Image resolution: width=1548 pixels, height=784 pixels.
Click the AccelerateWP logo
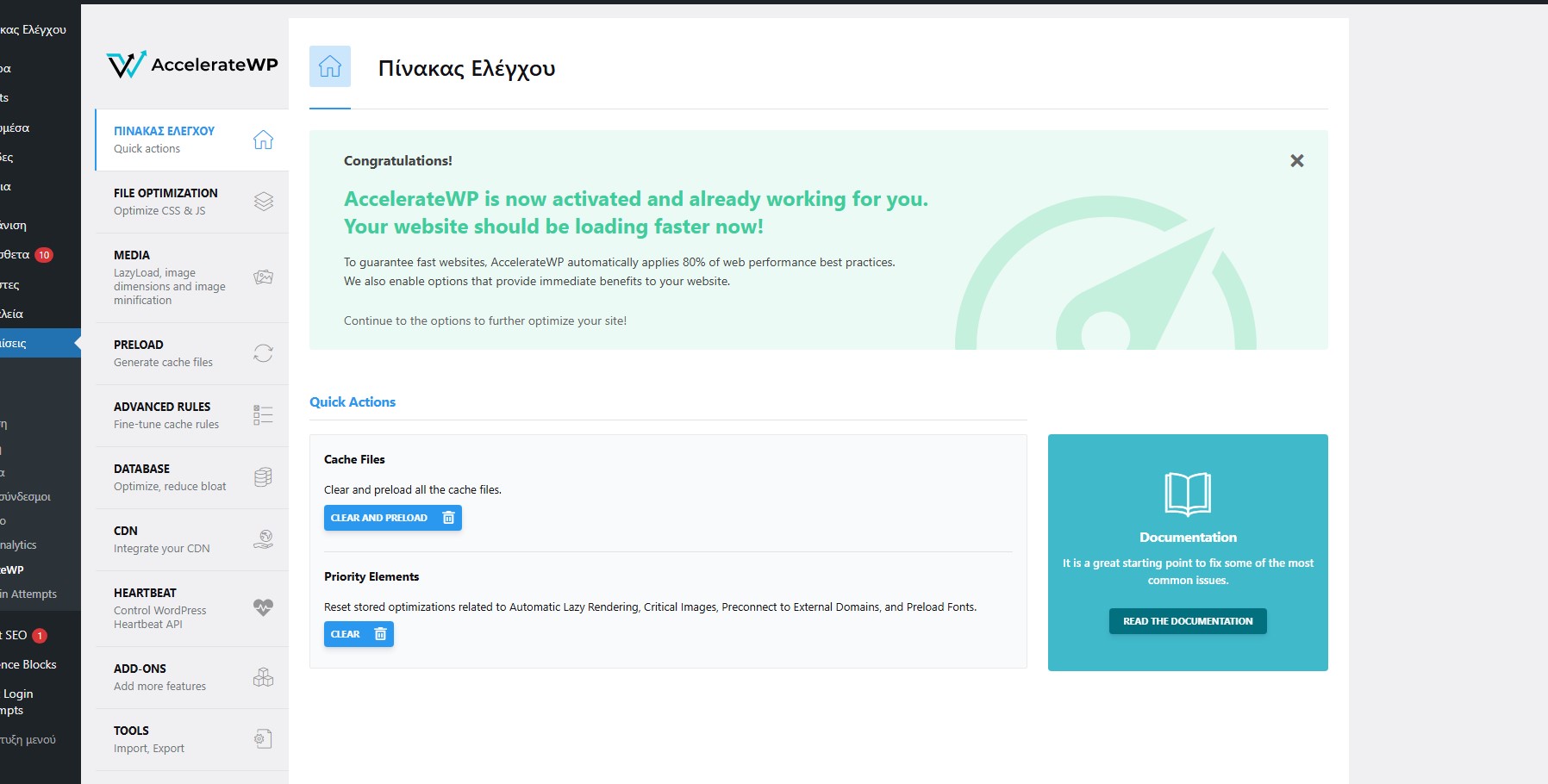(x=192, y=65)
